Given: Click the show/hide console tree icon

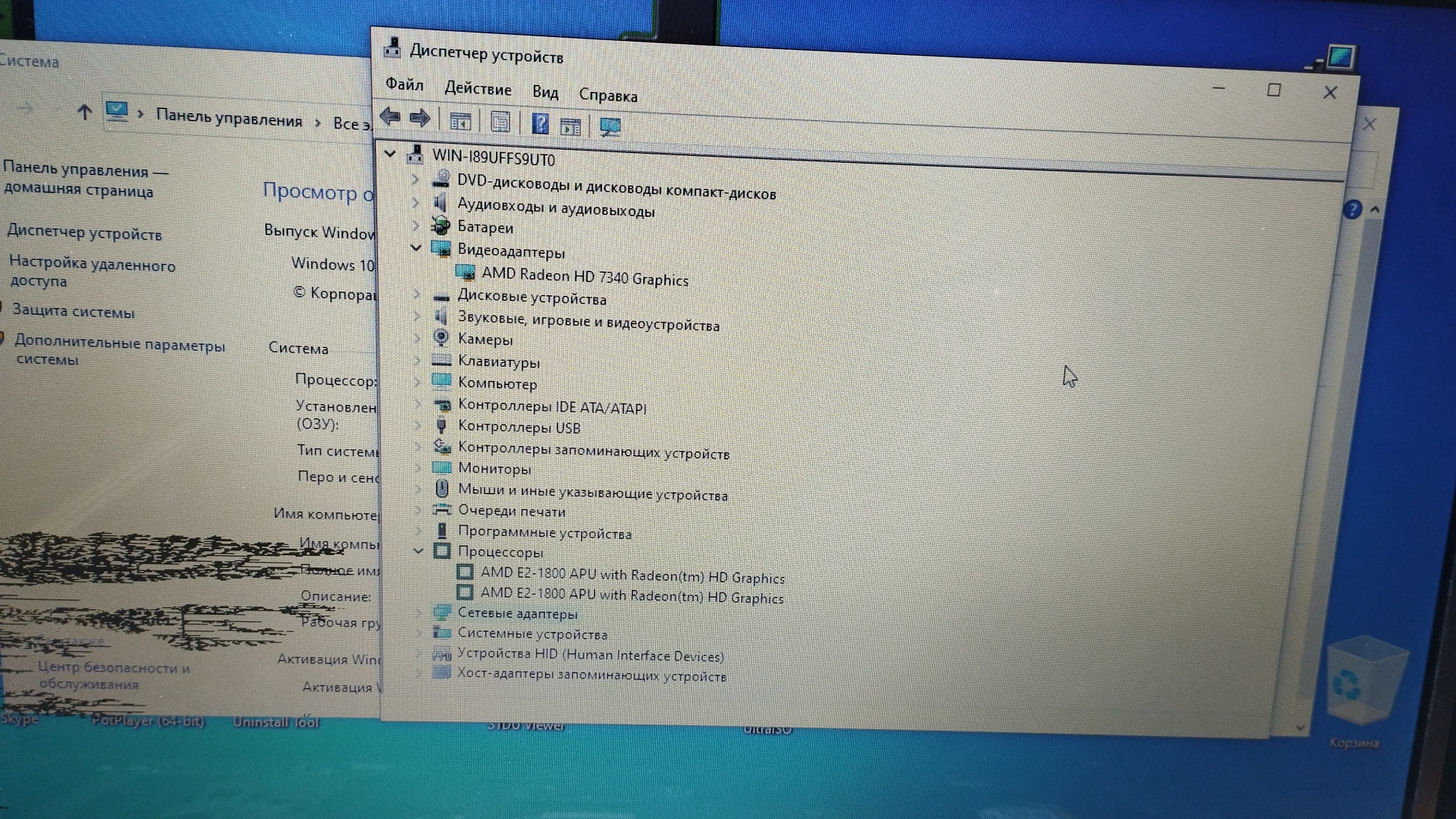Looking at the screenshot, I should click(x=460, y=121).
